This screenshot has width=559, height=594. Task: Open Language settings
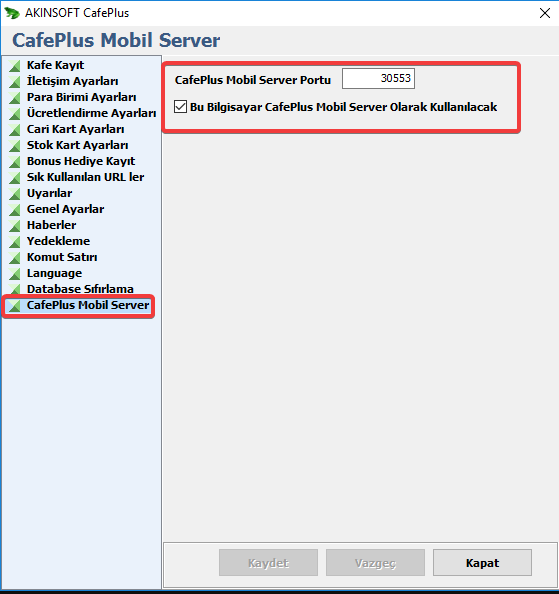[54, 273]
